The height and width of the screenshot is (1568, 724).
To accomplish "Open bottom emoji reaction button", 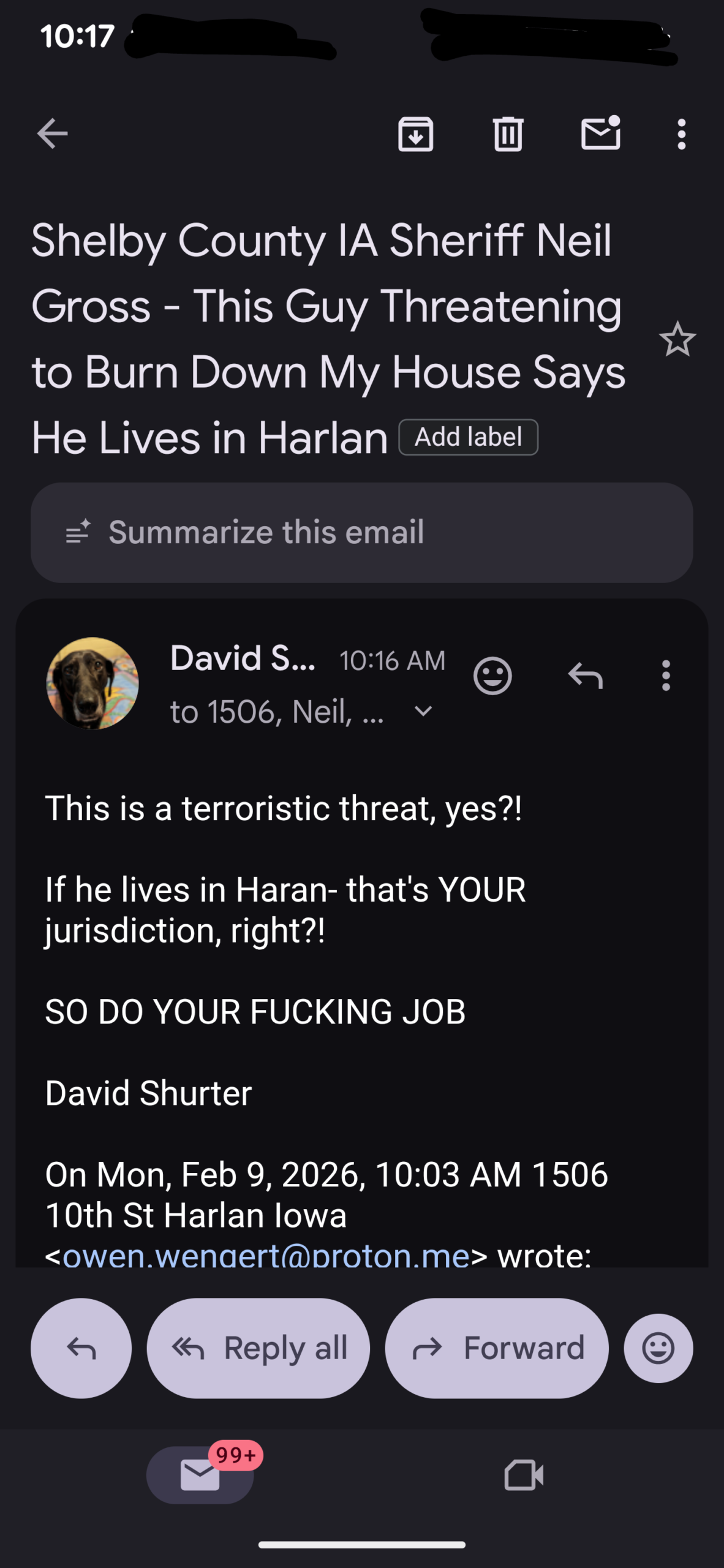I will click(658, 1348).
